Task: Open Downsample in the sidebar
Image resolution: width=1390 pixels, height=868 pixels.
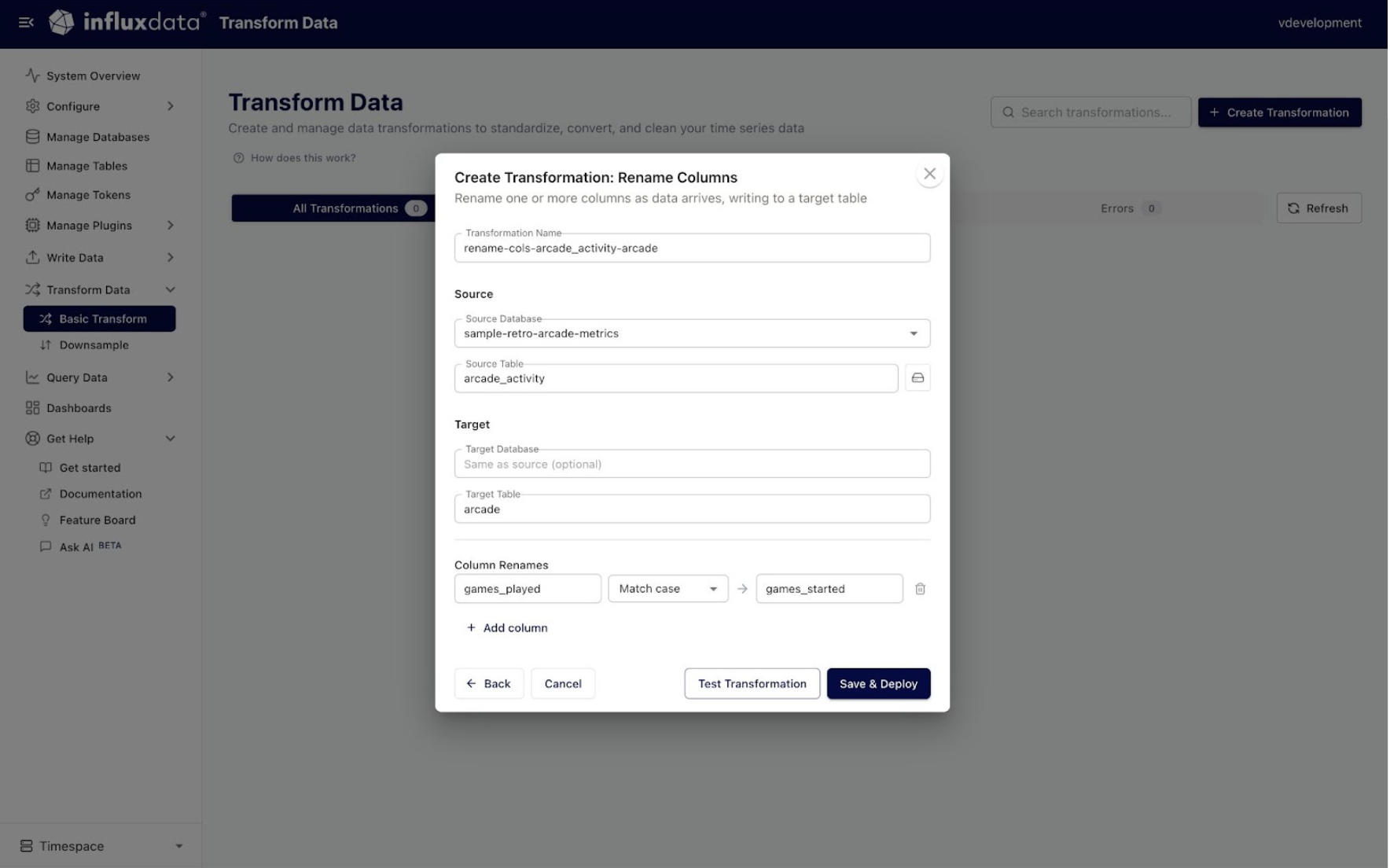Action: point(94,345)
